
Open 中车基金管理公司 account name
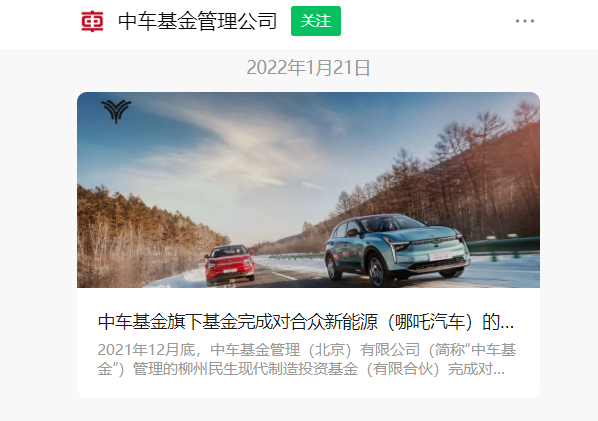coord(198,21)
